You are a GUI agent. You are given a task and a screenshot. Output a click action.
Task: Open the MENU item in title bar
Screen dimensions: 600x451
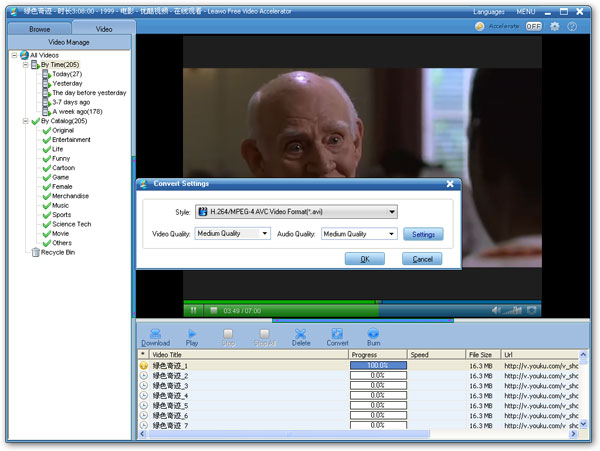click(525, 12)
